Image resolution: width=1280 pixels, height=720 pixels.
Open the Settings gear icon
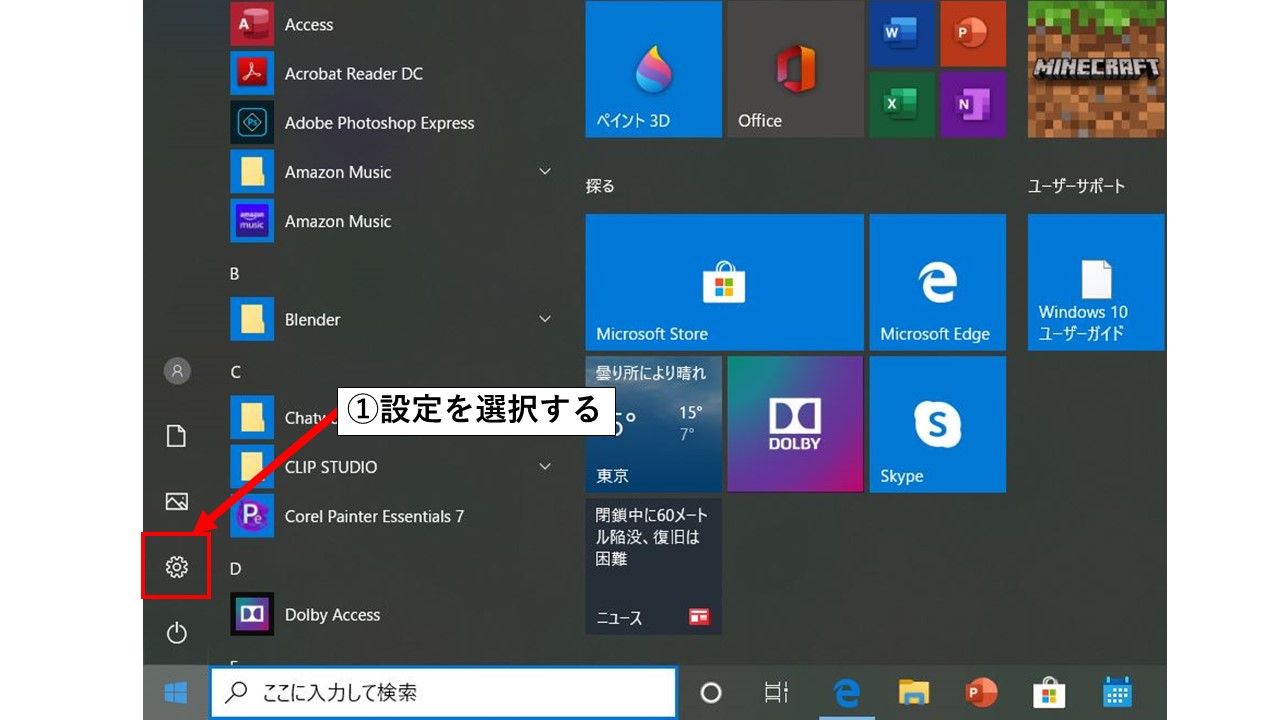[x=176, y=567]
